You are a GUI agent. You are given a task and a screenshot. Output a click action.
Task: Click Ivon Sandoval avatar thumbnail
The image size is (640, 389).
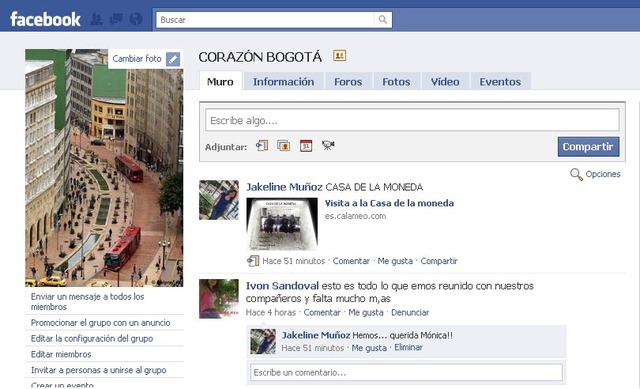(x=219, y=299)
